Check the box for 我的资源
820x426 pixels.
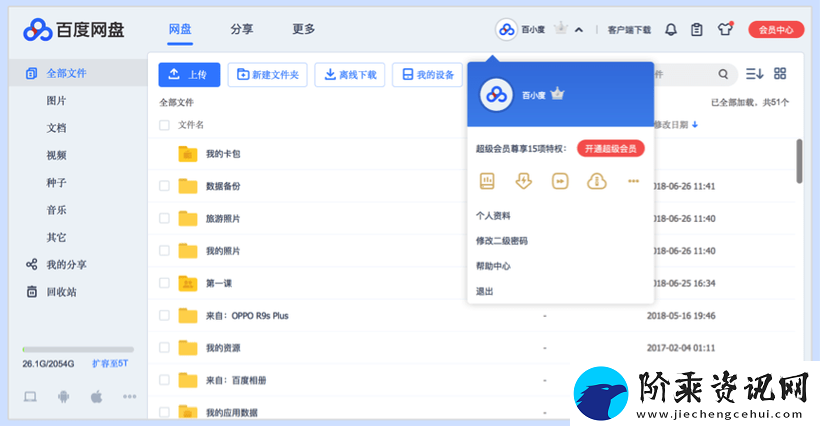coord(164,348)
